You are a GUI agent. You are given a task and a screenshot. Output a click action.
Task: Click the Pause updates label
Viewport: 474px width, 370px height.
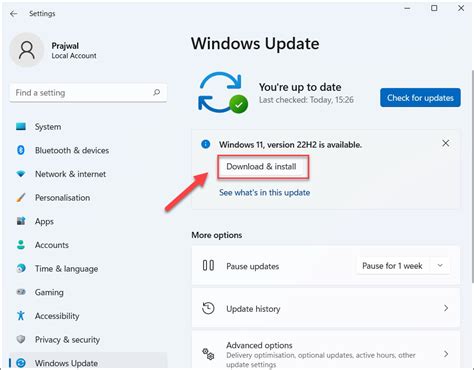click(252, 266)
